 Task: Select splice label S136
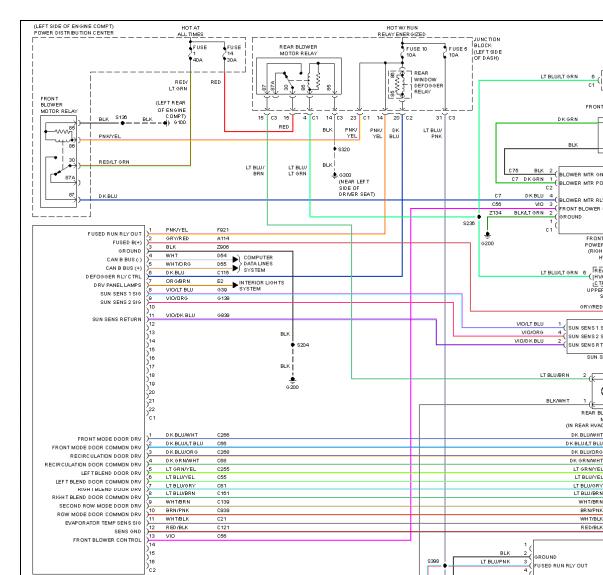[x=121, y=117]
